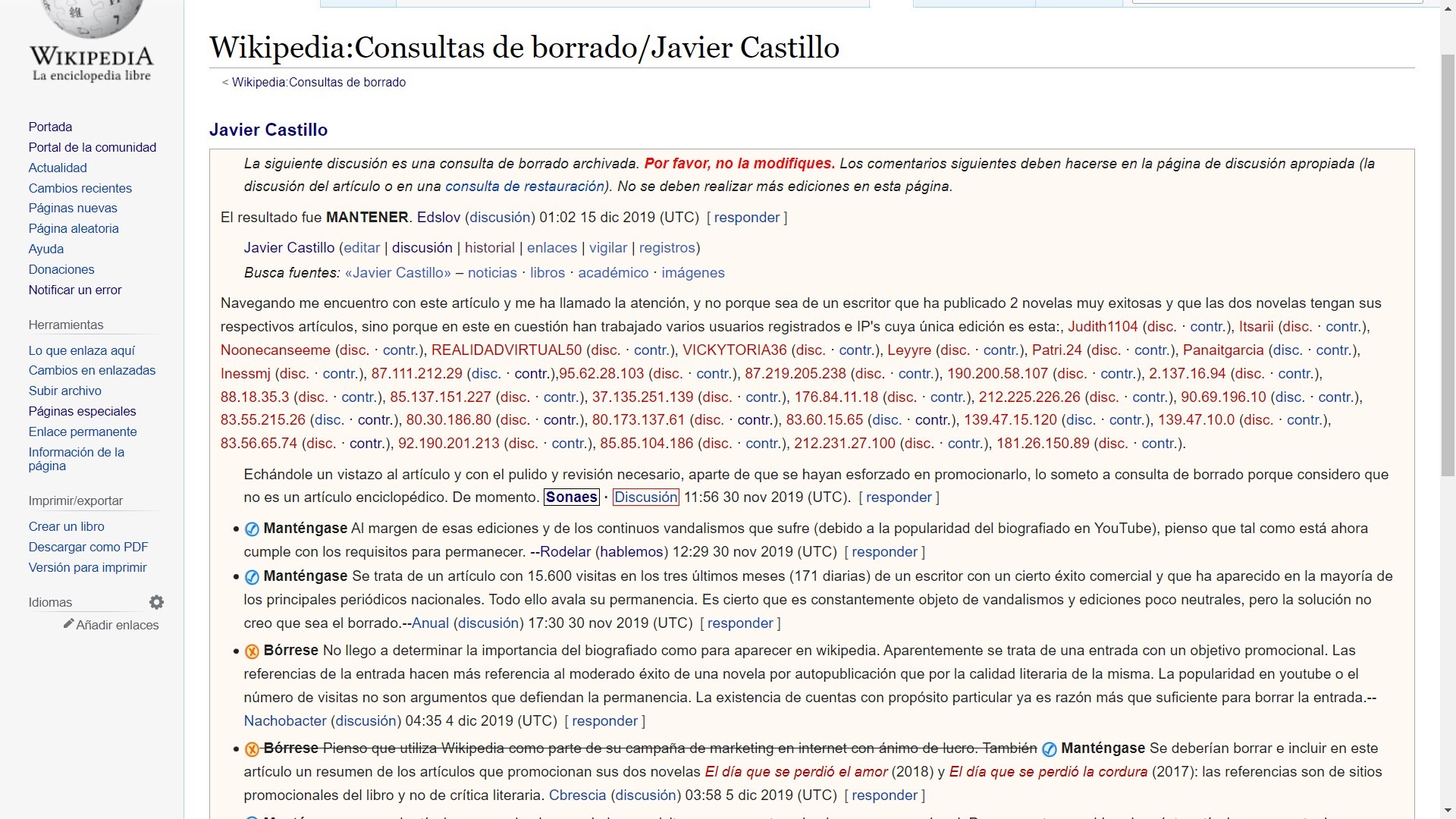Click Enlace permanente
This screenshot has width=1456, height=819.
[83, 431]
